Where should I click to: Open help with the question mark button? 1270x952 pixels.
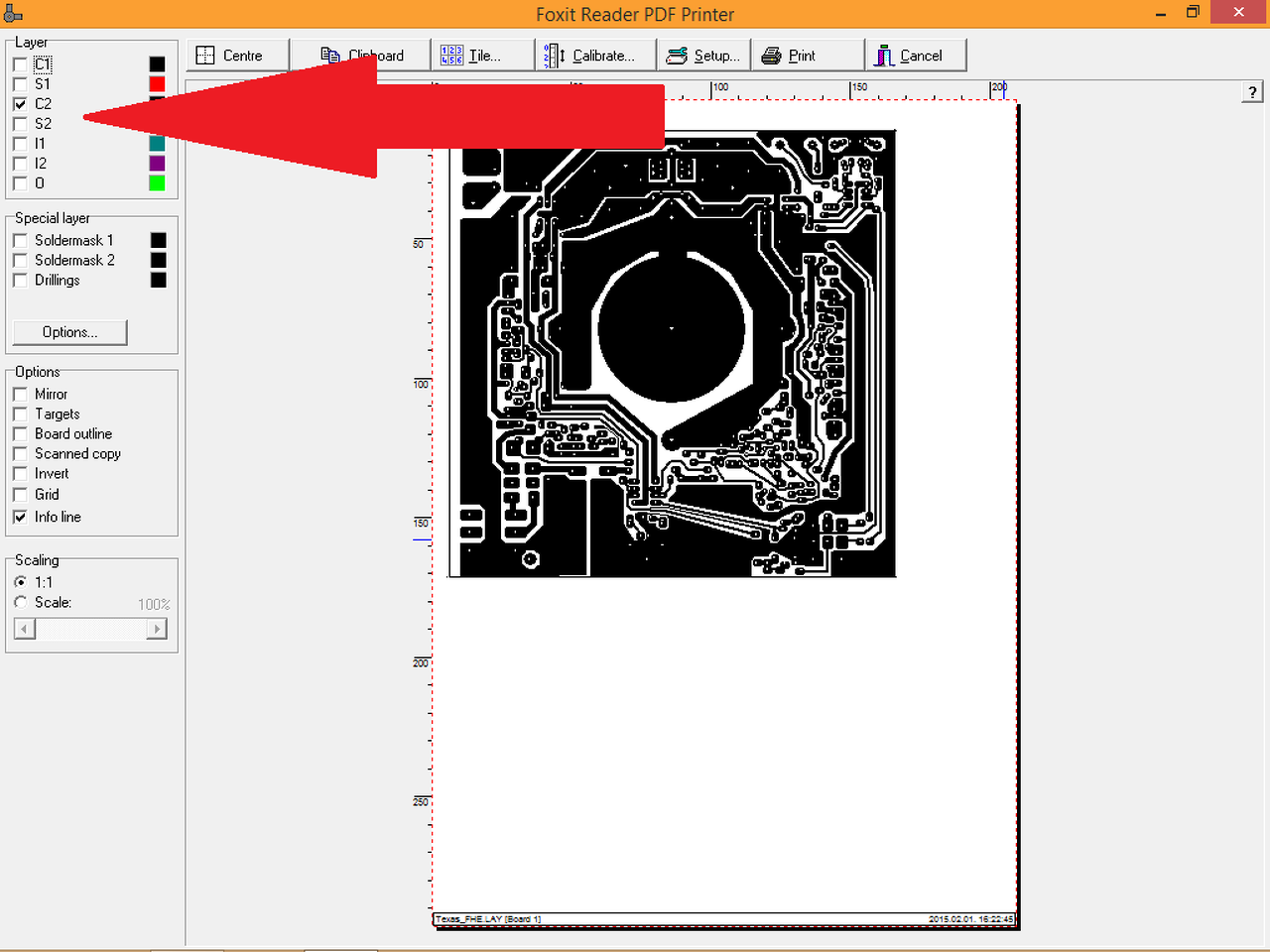pyautogui.click(x=1252, y=92)
